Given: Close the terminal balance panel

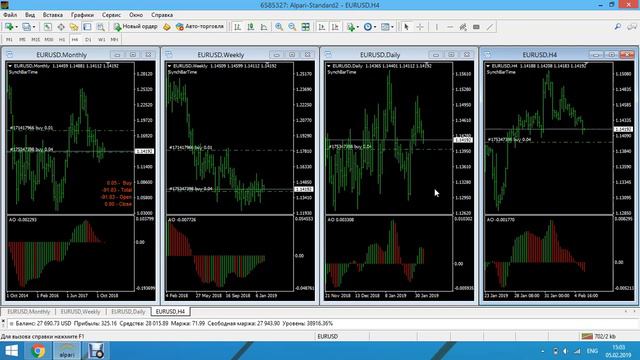Looking at the screenshot, I should (x=3, y=322).
